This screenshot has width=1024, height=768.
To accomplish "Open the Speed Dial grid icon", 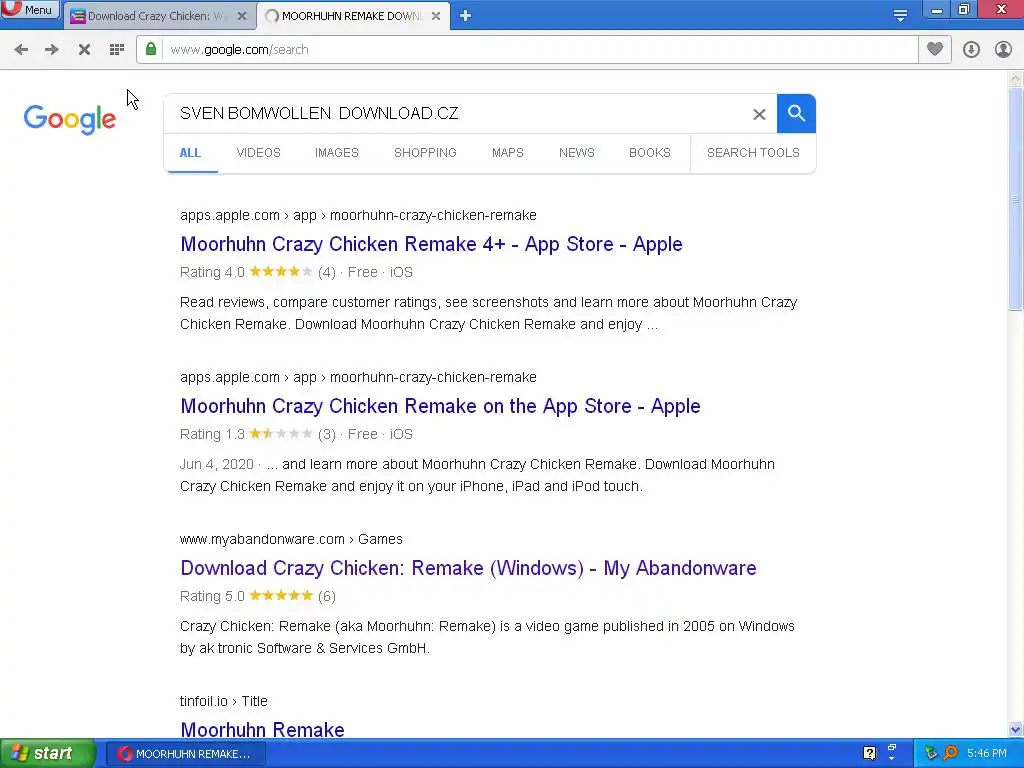I will click(x=117, y=50).
